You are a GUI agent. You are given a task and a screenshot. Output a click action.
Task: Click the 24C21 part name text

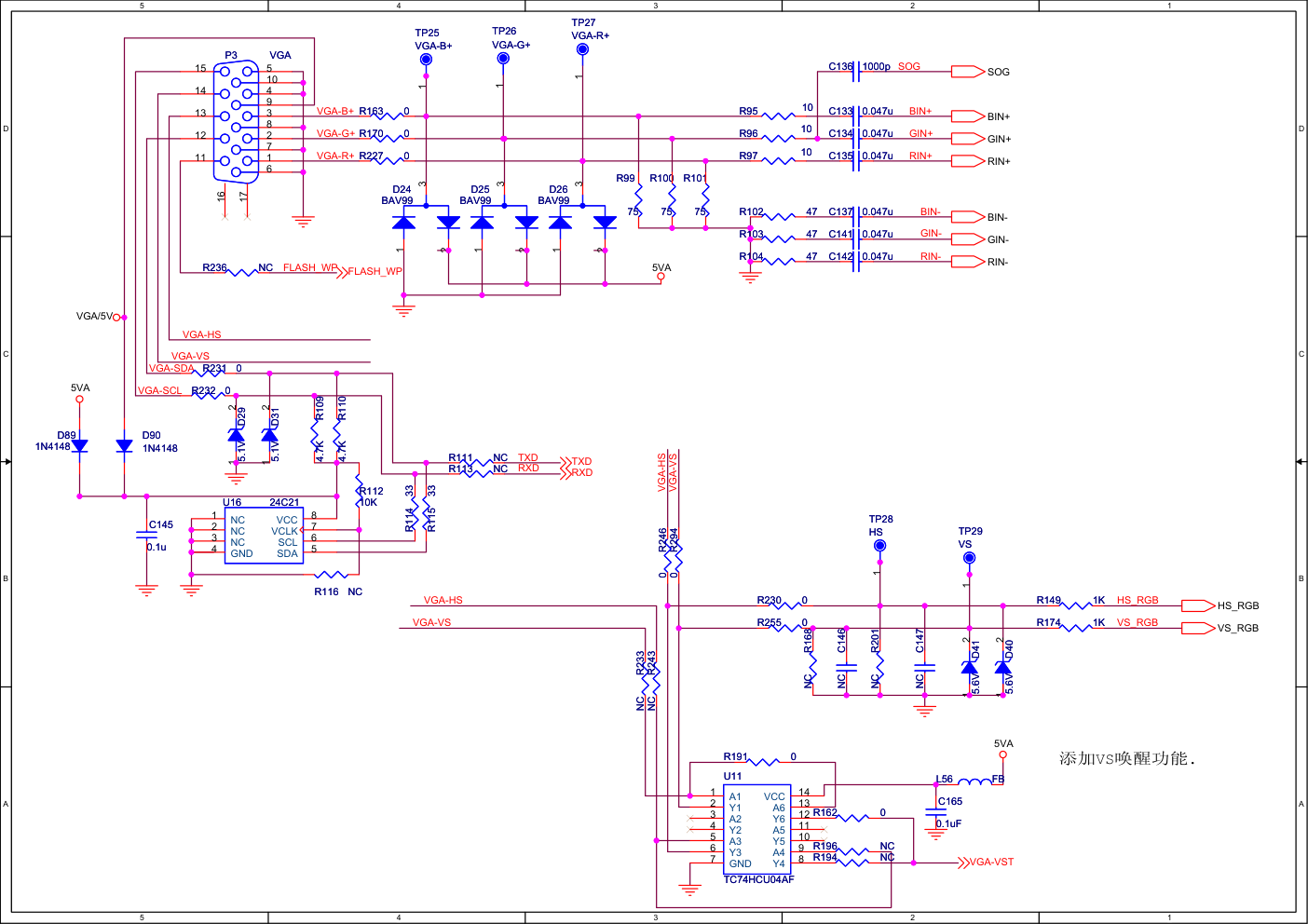[284, 502]
